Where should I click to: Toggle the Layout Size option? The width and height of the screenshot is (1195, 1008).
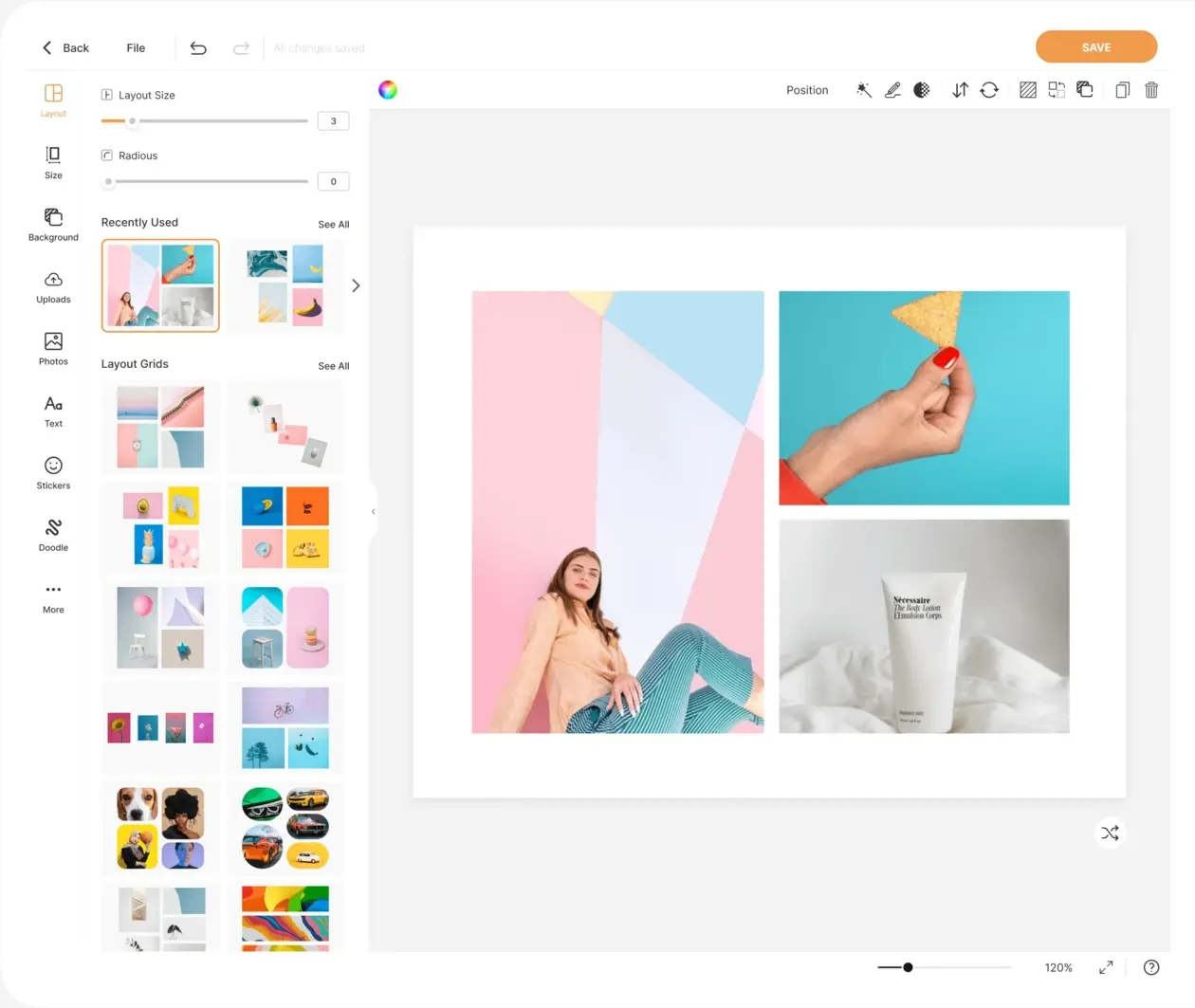[x=107, y=94]
